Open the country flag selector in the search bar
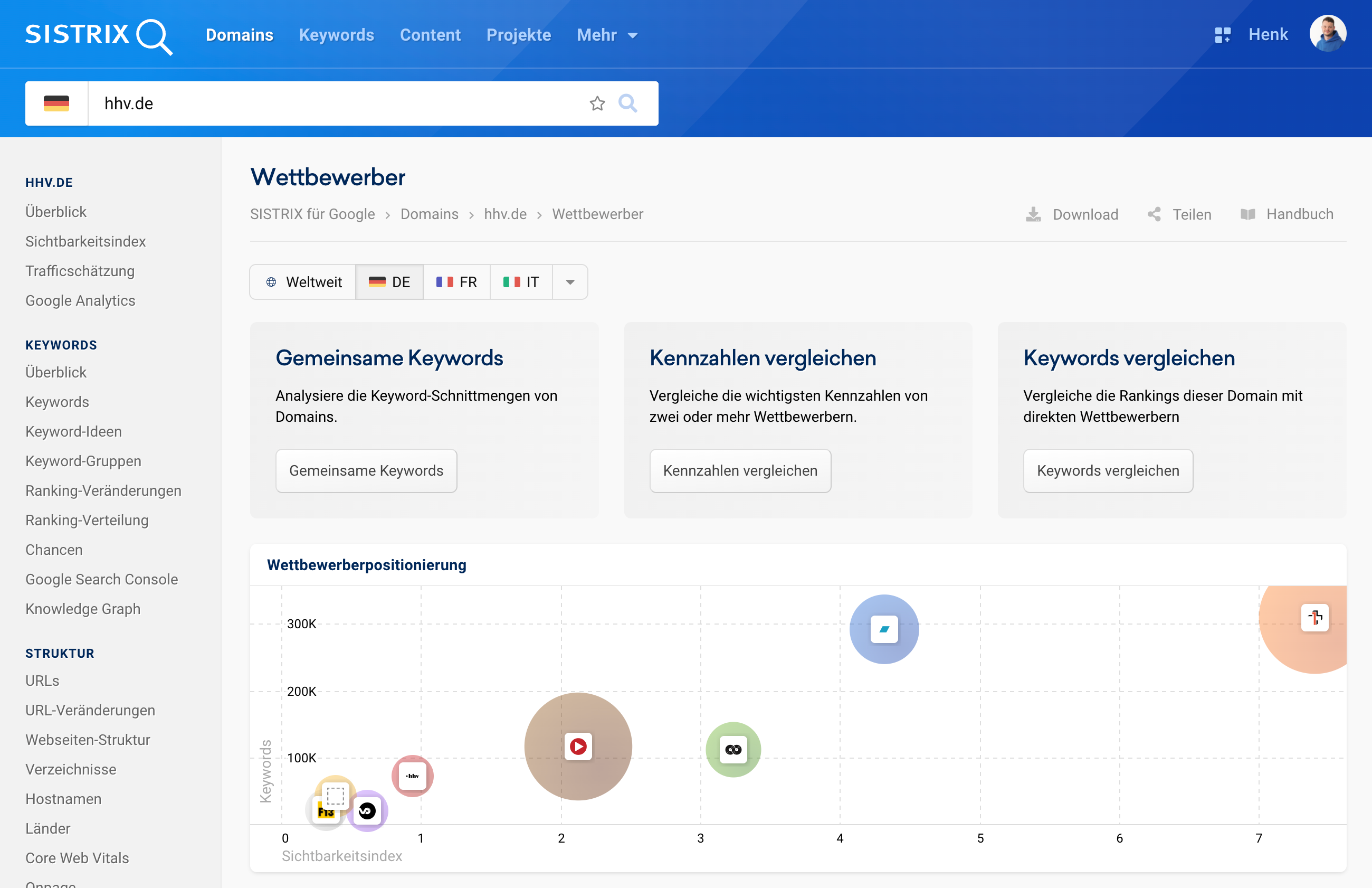This screenshot has width=1372, height=888. (x=56, y=104)
